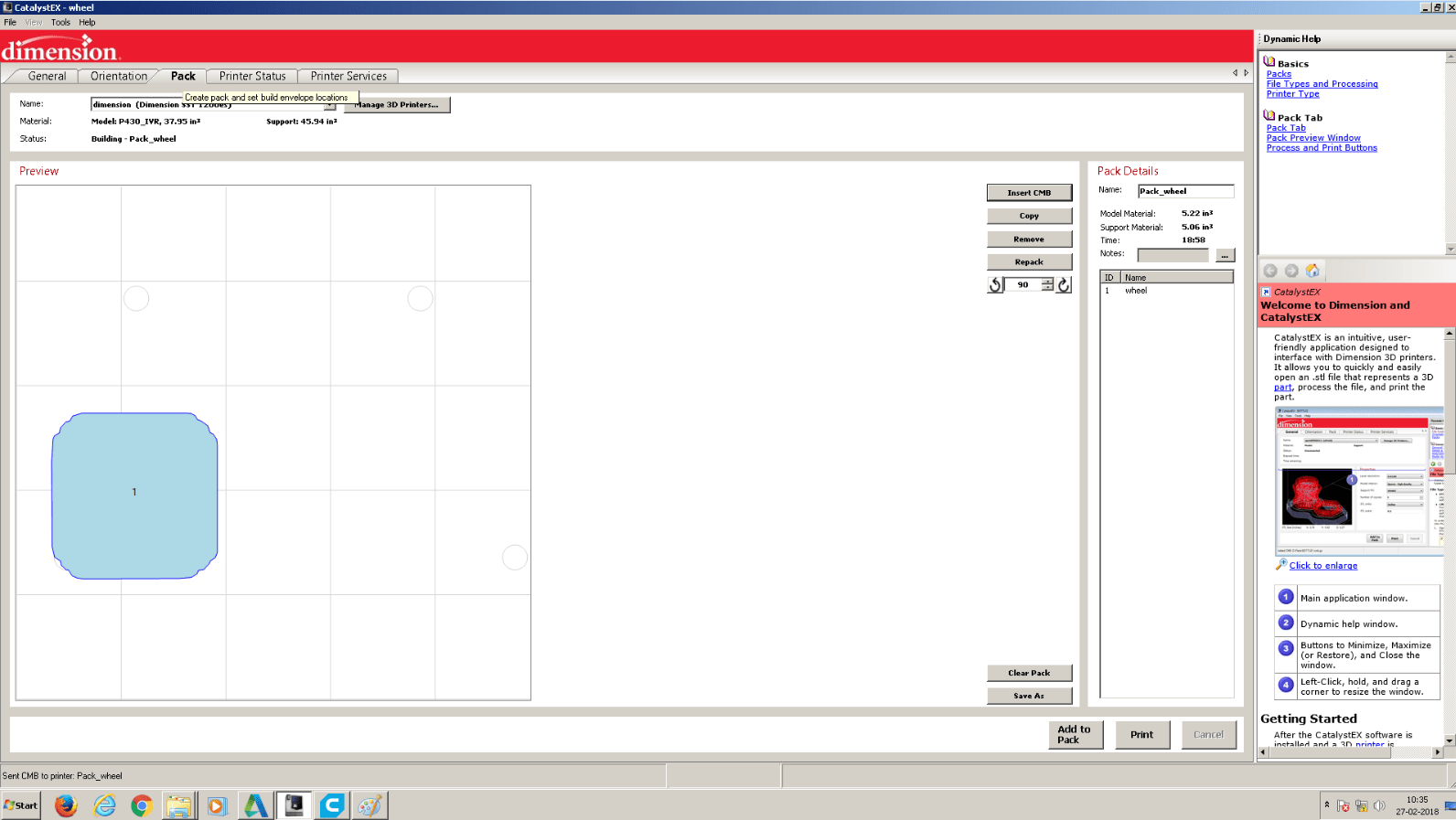Switch to the Printer Status tab
The width and height of the screenshot is (1456, 820).
(252, 76)
